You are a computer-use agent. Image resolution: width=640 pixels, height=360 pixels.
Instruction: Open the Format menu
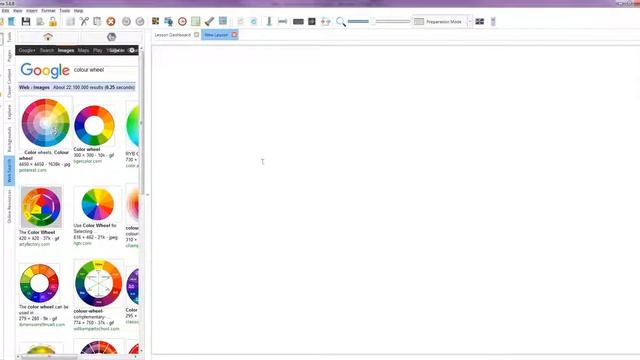coord(48,11)
